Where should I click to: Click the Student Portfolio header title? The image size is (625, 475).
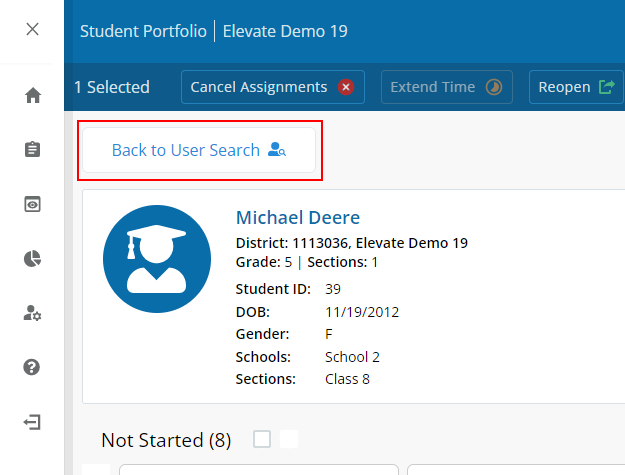click(143, 31)
